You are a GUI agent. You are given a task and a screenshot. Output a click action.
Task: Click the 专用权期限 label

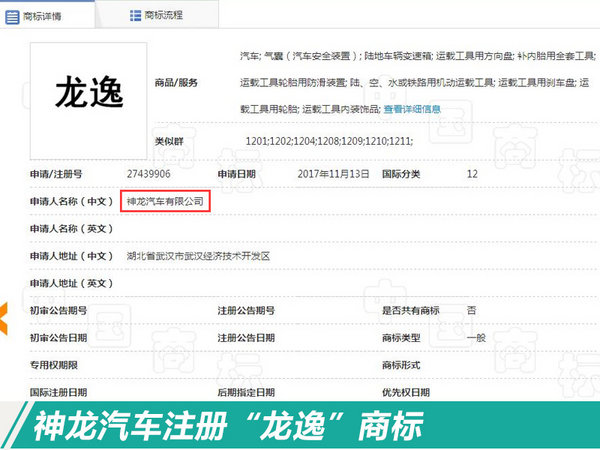click(54, 365)
